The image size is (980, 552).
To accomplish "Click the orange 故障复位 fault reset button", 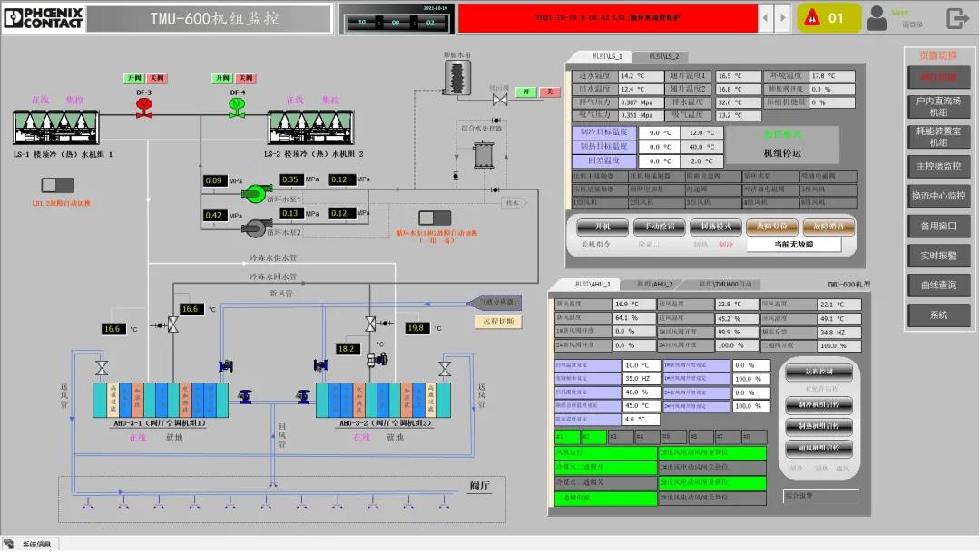I will coord(772,226).
